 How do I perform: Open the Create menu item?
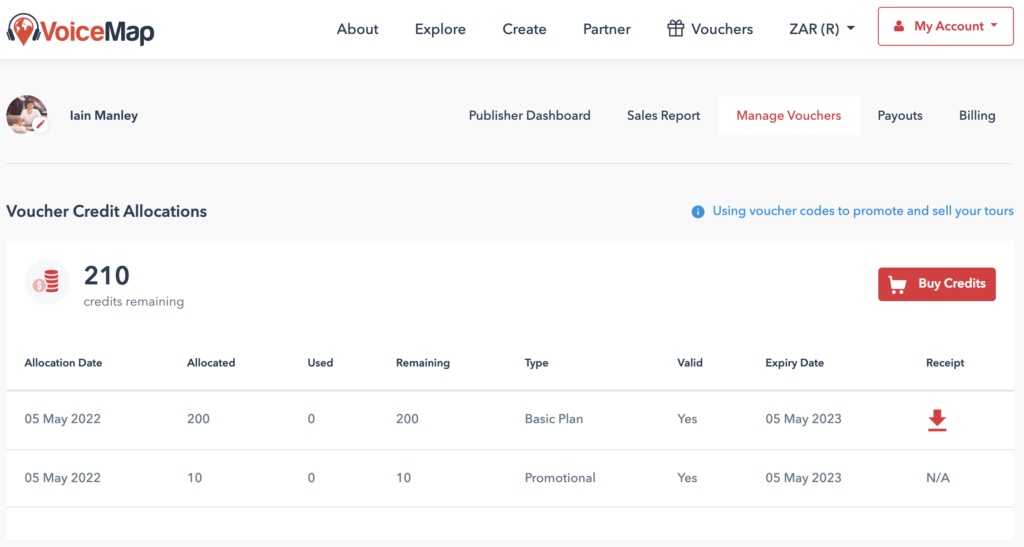[524, 29]
